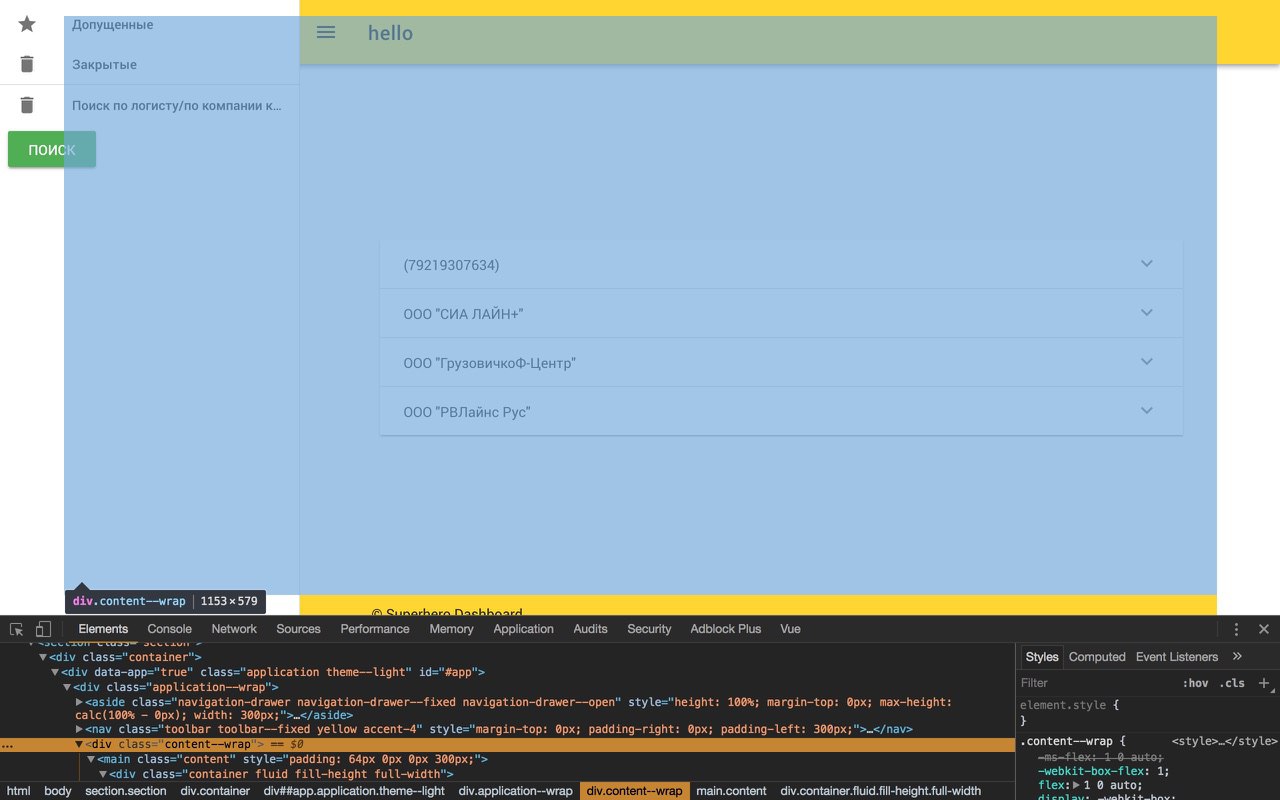Viewport: 1280px width, 800px height.
Task: Expand the aside navigation-drawer node
Action: click(x=79, y=702)
